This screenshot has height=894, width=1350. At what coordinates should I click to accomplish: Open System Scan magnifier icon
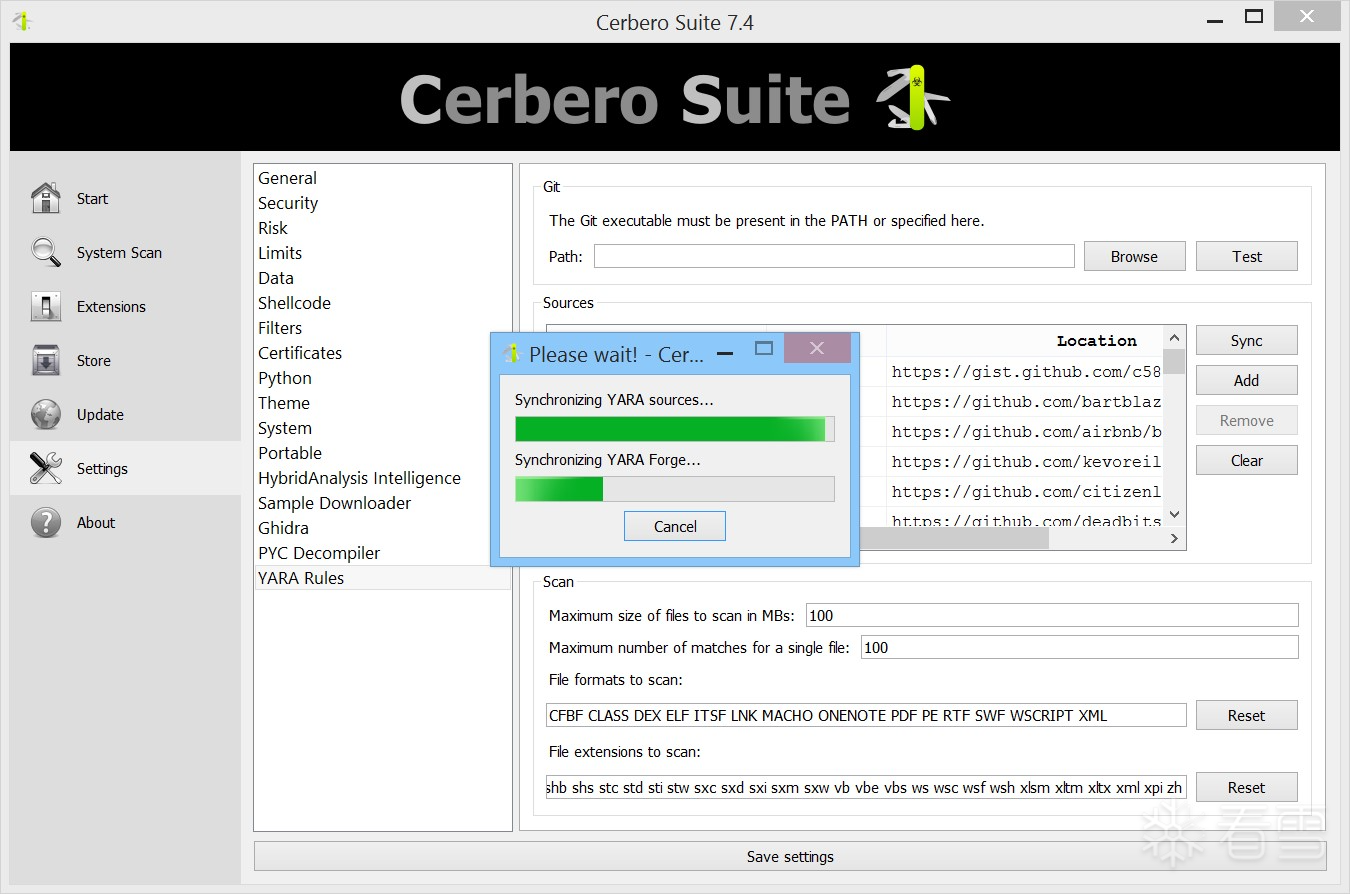pyautogui.click(x=46, y=252)
